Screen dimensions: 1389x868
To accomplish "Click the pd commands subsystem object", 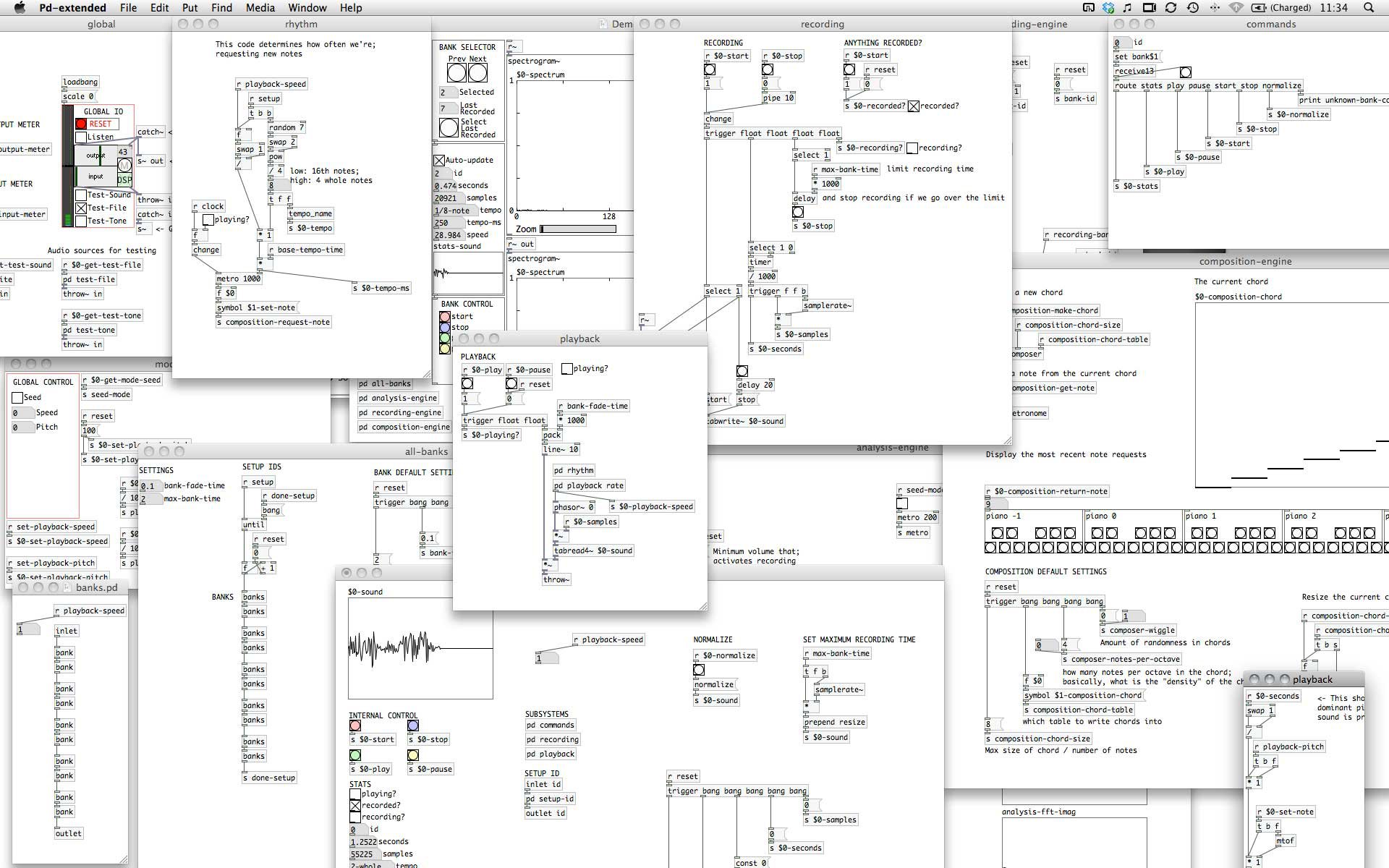I will pyautogui.click(x=551, y=726).
